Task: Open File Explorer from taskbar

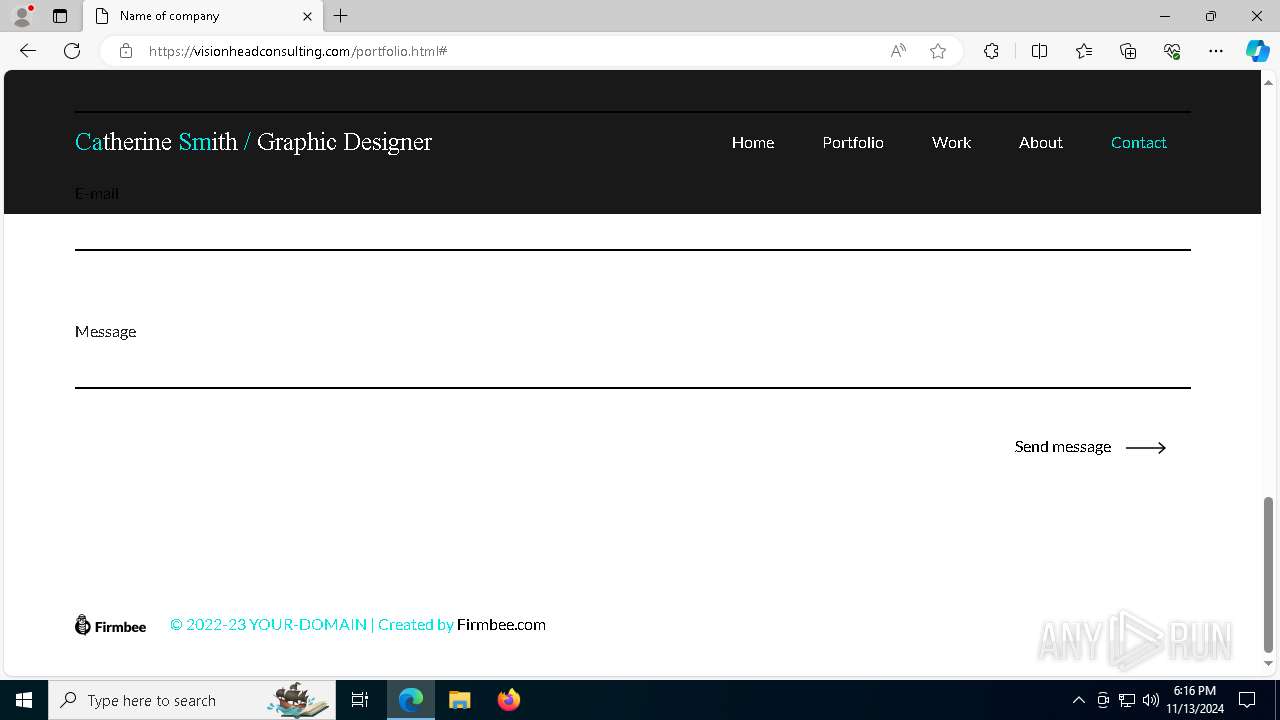Action: click(x=459, y=700)
